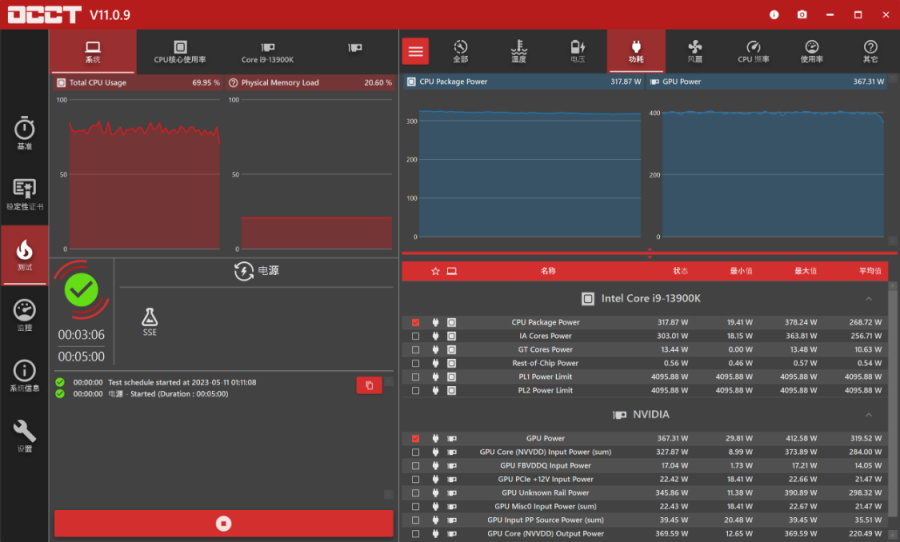The image size is (900, 542).
Task: Copy the test log with red clipboard button
Action: (x=369, y=385)
